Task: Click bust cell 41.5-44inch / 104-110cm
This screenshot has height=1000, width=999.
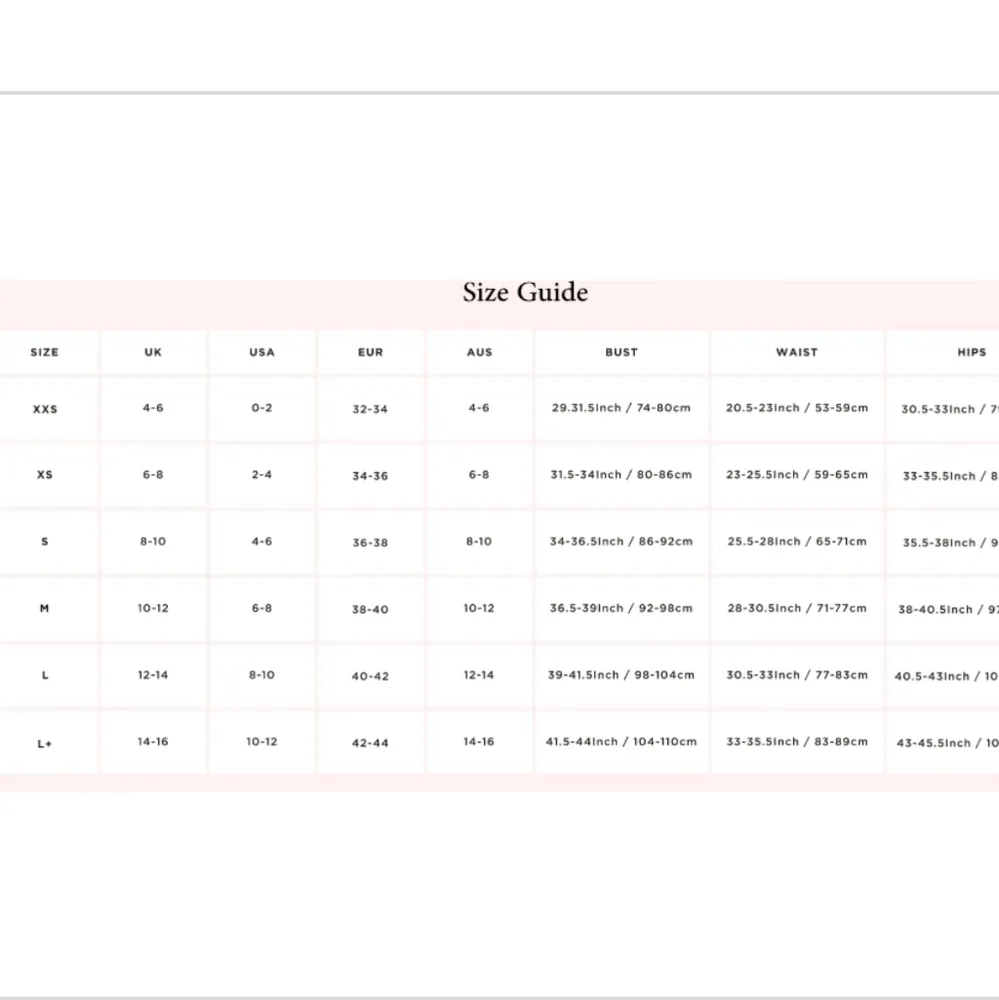Action: point(621,742)
